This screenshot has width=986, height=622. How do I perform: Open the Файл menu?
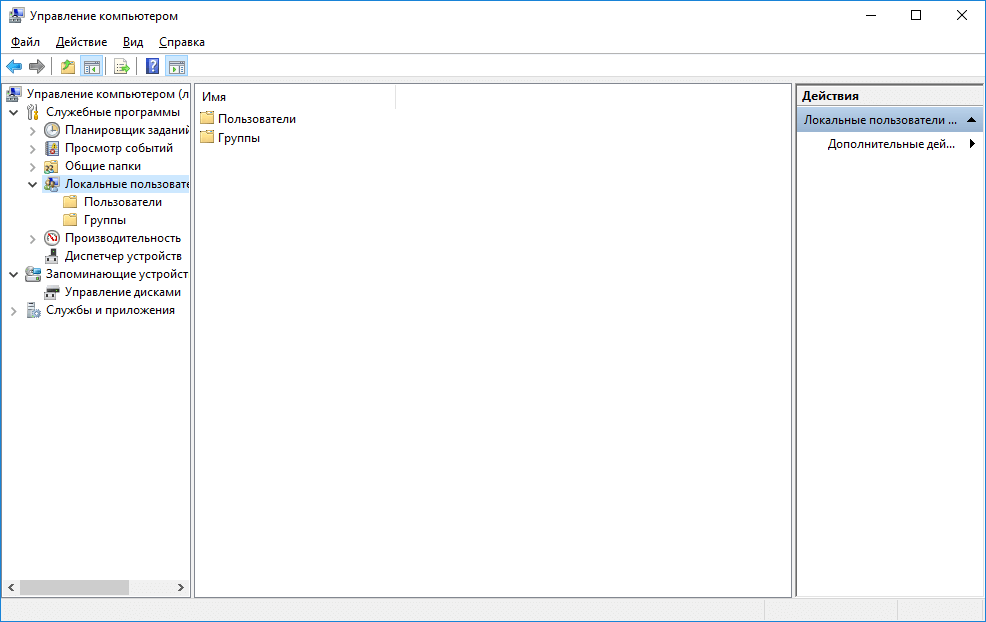pos(25,42)
